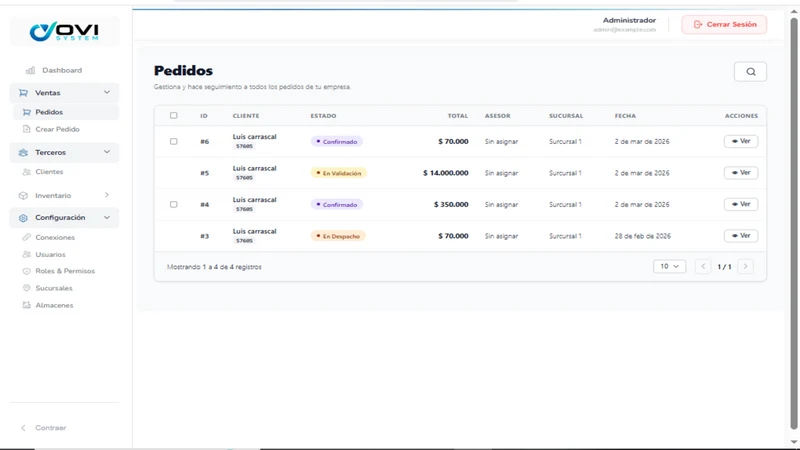800x450 pixels.
Task: Click the 28 de feb de 2026 date
Action: coord(642,236)
